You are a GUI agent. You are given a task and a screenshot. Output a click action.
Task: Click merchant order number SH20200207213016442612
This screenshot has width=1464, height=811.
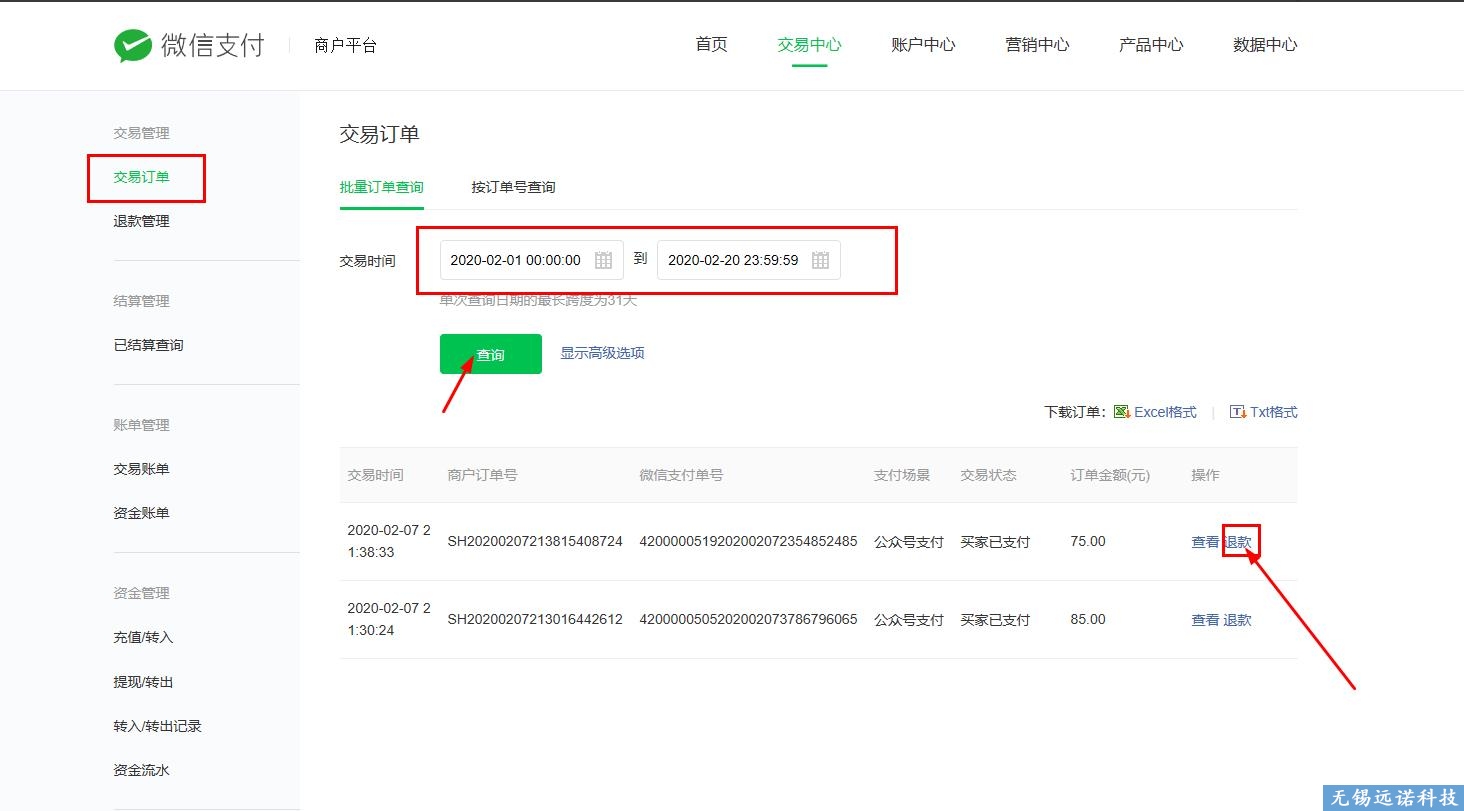pyautogui.click(x=535, y=619)
